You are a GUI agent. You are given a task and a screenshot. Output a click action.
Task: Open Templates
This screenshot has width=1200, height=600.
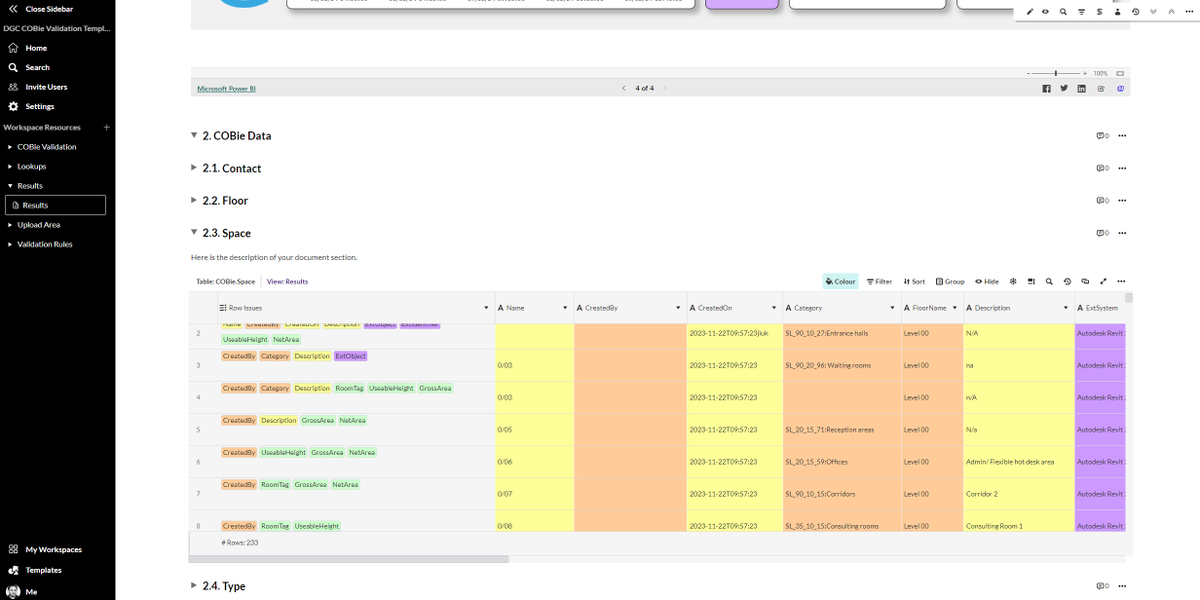coord(35,570)
